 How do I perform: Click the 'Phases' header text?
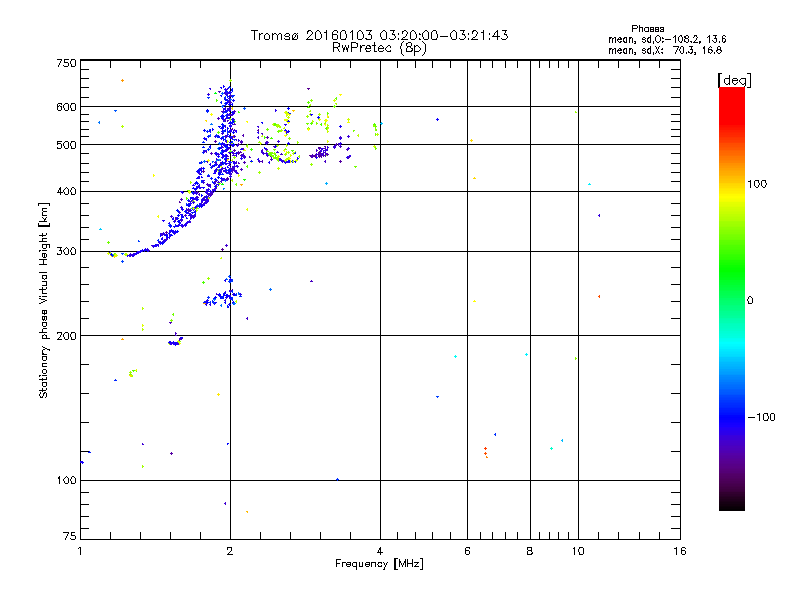tap(647, 29)
